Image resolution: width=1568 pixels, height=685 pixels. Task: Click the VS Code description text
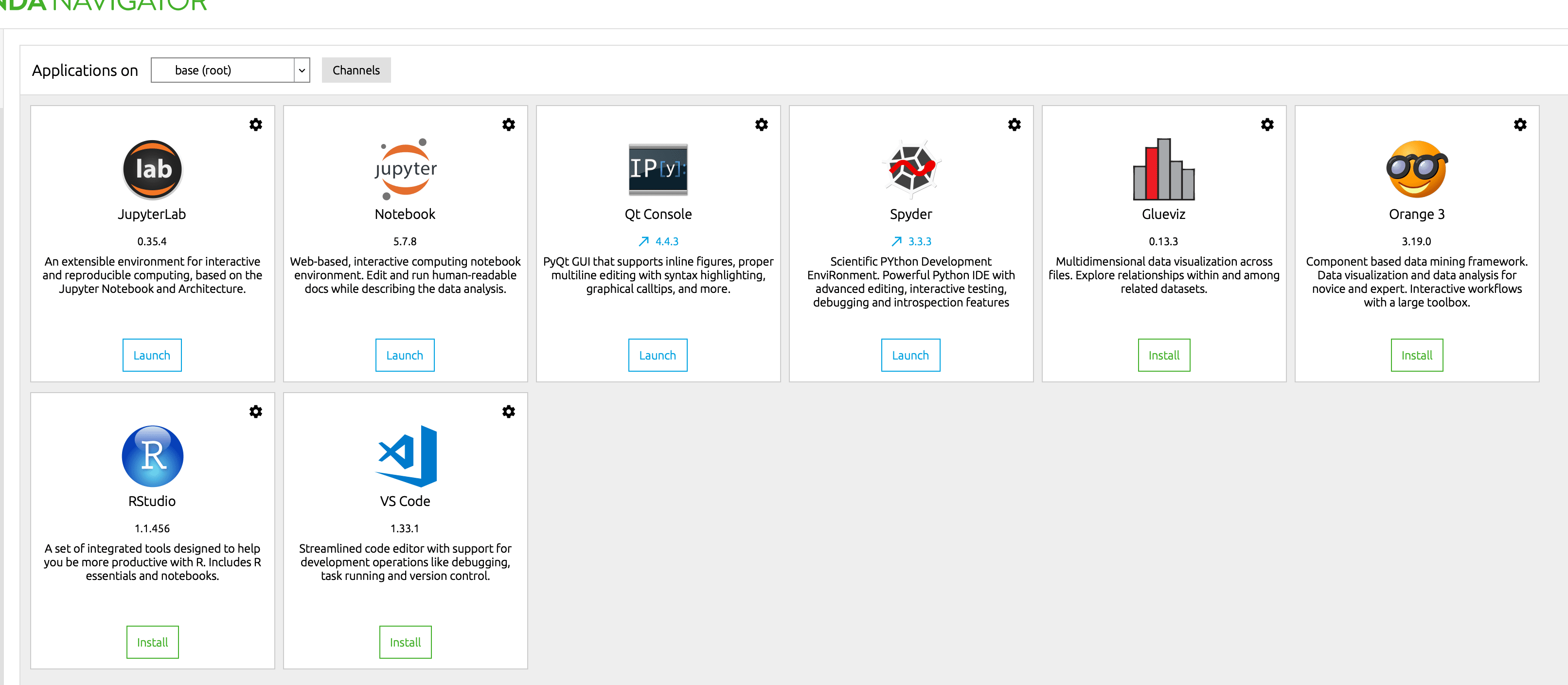(406, 562)
